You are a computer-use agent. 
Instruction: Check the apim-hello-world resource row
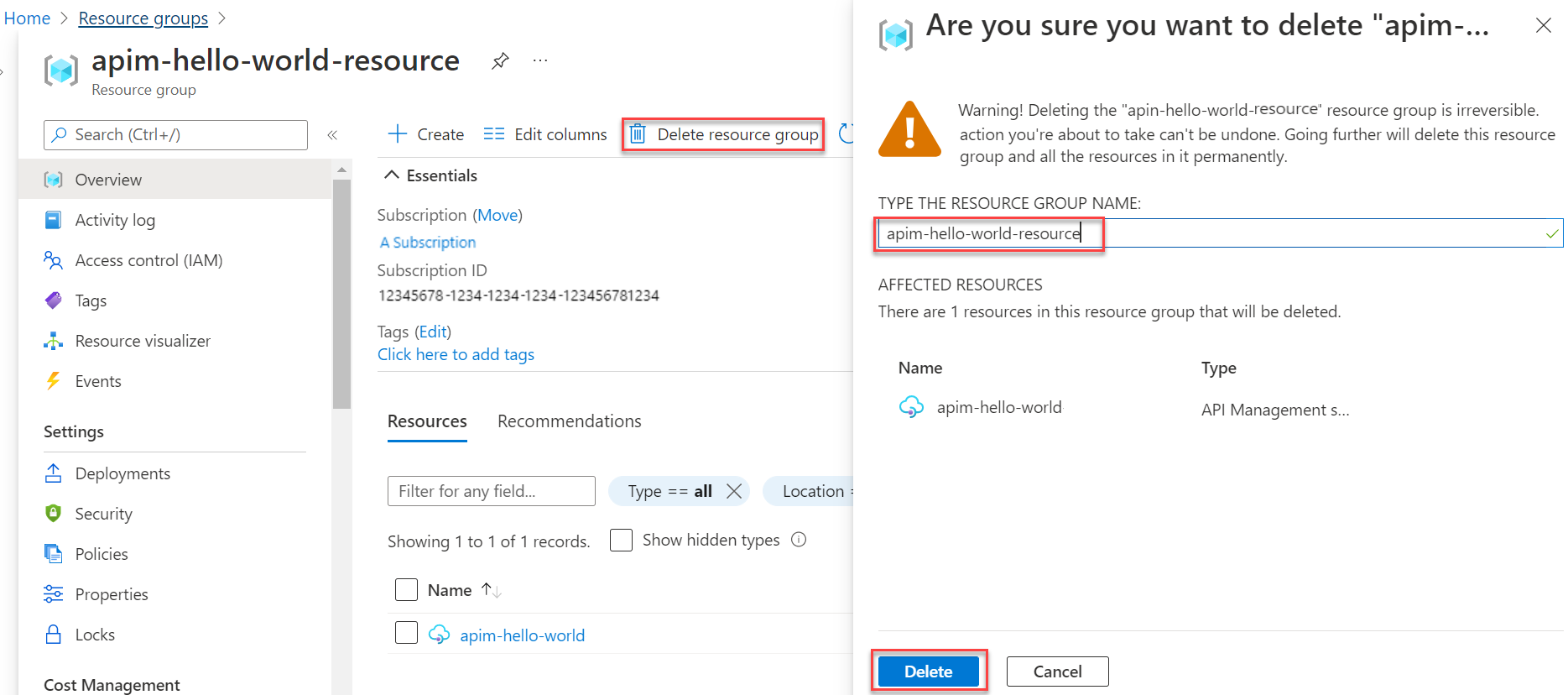(x=406, y=632)
